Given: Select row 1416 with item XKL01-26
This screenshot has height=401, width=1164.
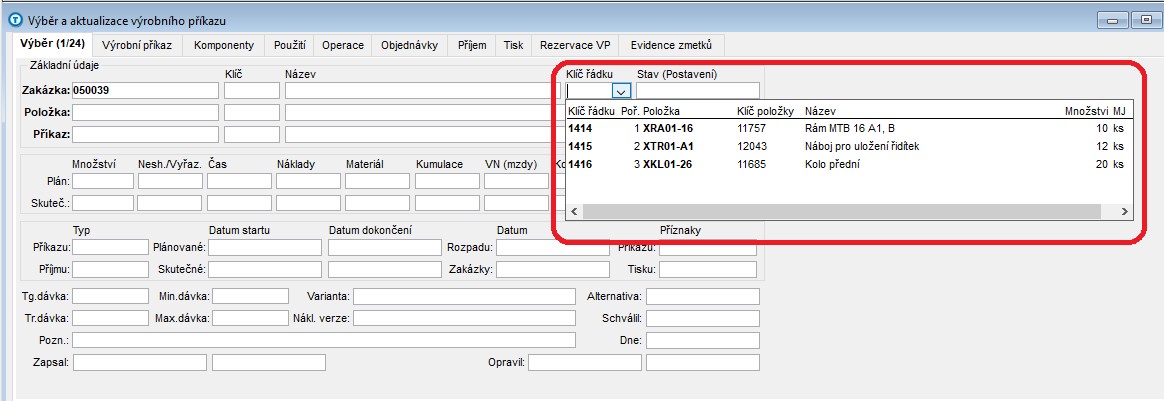Looking at the screenshot, I should tap(849, 164).
